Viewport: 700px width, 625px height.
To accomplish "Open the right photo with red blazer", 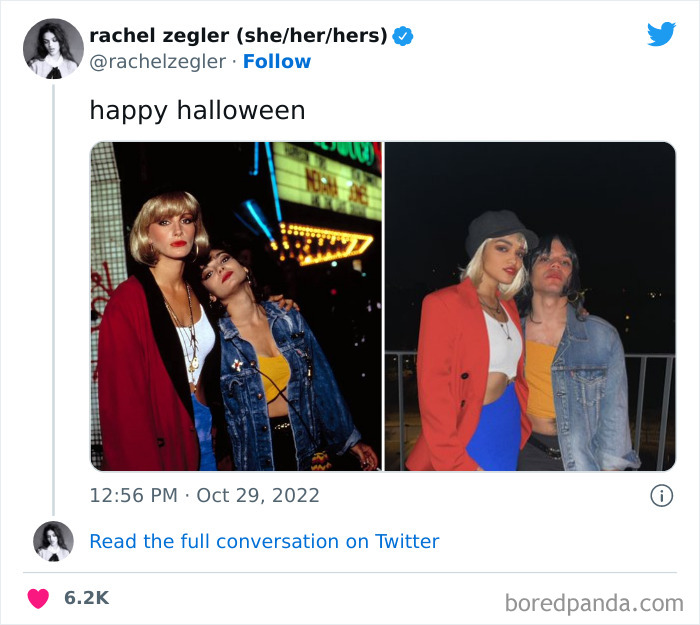I will pos(530,306).
